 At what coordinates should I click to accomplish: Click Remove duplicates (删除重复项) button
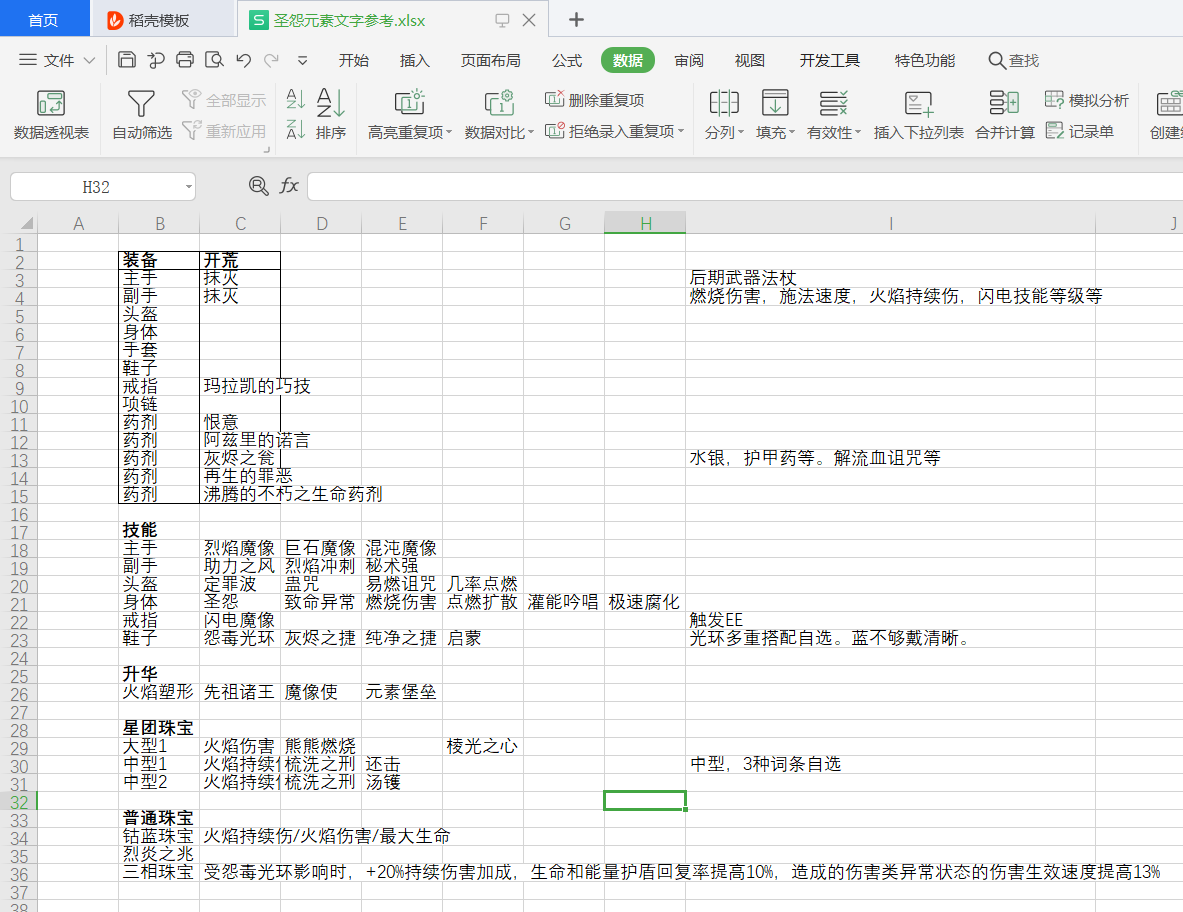pyautogui.click(x=595, y=100)
